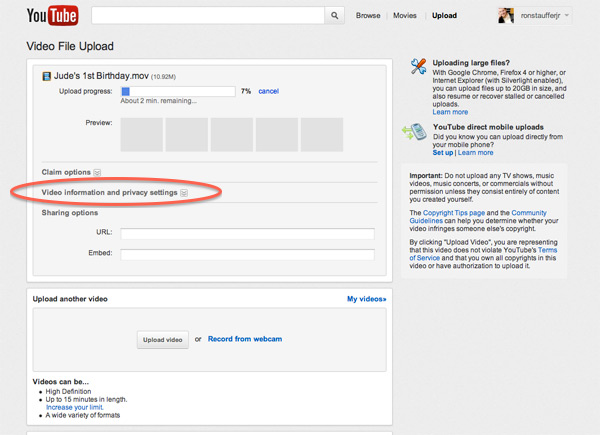
Task: Click Record from webcam link
Action: click(x=245, y=339)
